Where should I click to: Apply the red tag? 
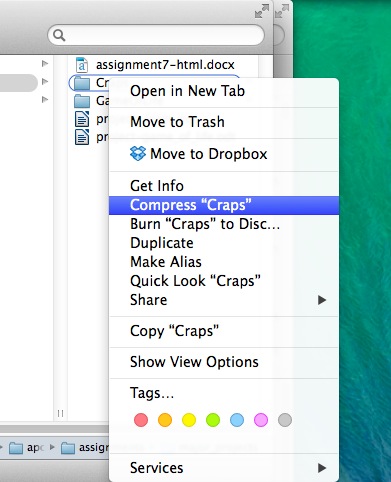(x=141, y=420)
